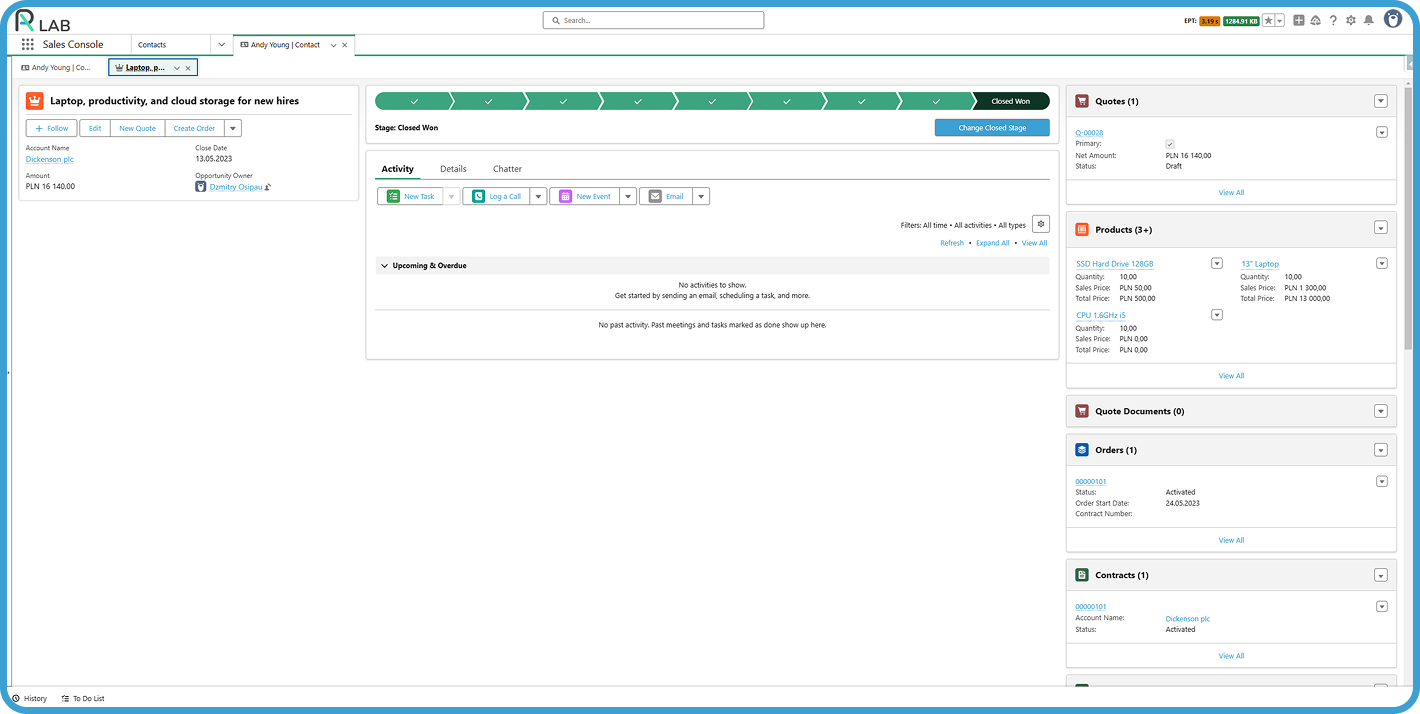This screenshot has width=1420, height=714.
Task: Open the user profile avatar
Action: pos(1393,19)
